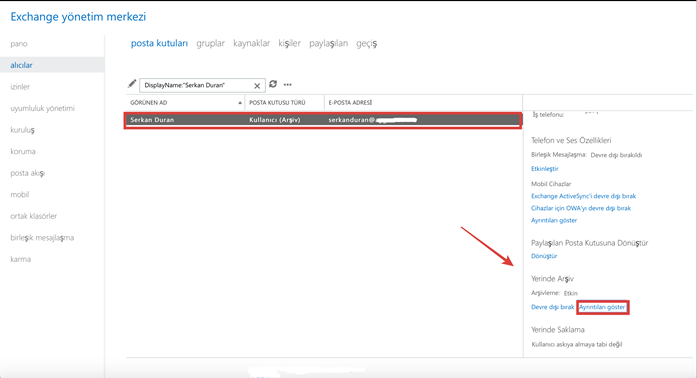697x378 pixels.
Task: Open posta akışı section
Action: [x=28, y=173]
